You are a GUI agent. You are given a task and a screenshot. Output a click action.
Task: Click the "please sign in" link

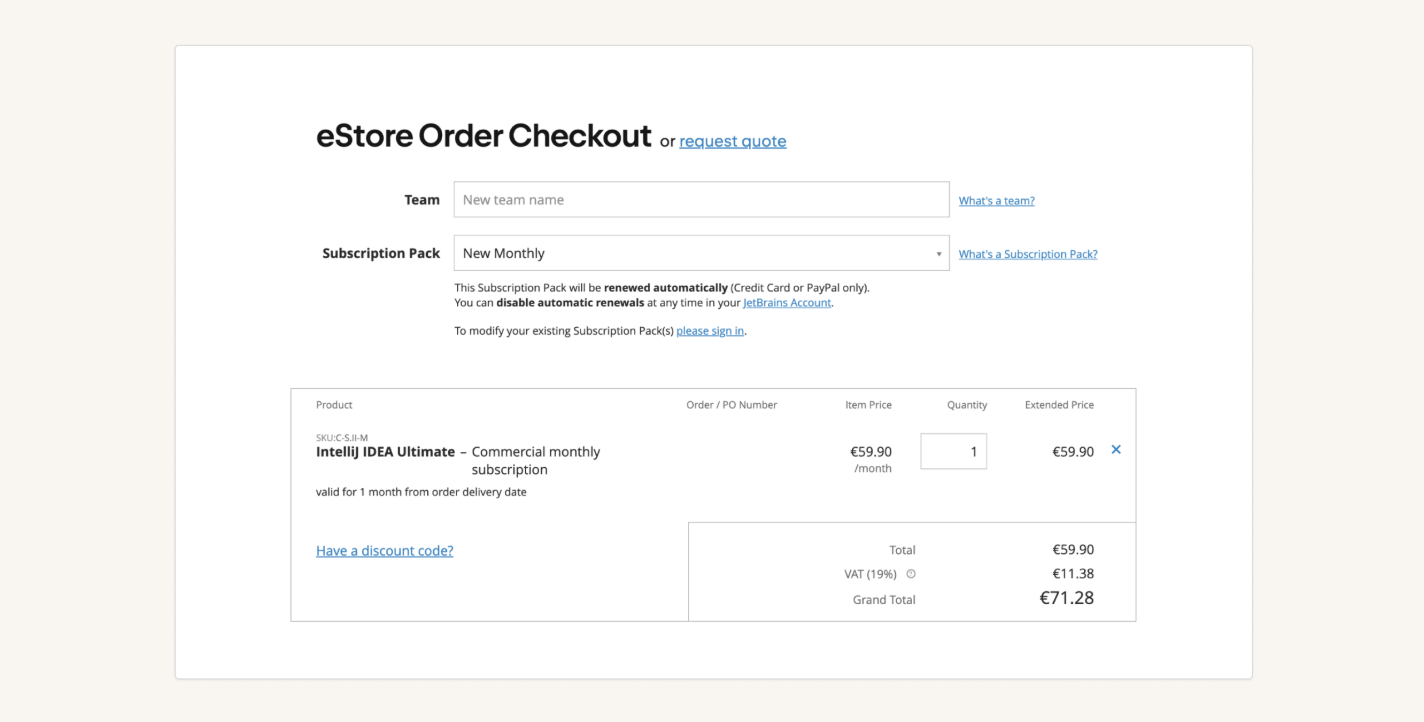click(710, 331)
